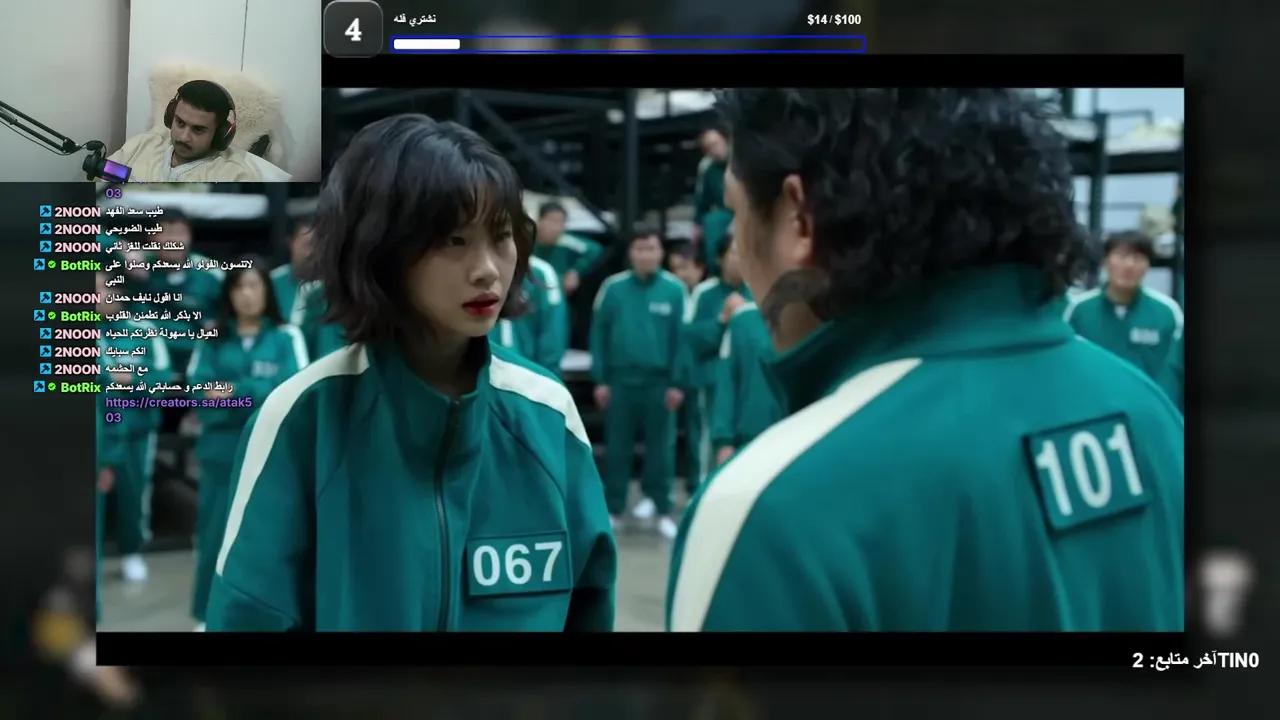The height and width of the screenshot is (720, 1280).
Task: Click 2NOON username beside 'انا اقول نايف حمدان'
Action: click(77, 298)
